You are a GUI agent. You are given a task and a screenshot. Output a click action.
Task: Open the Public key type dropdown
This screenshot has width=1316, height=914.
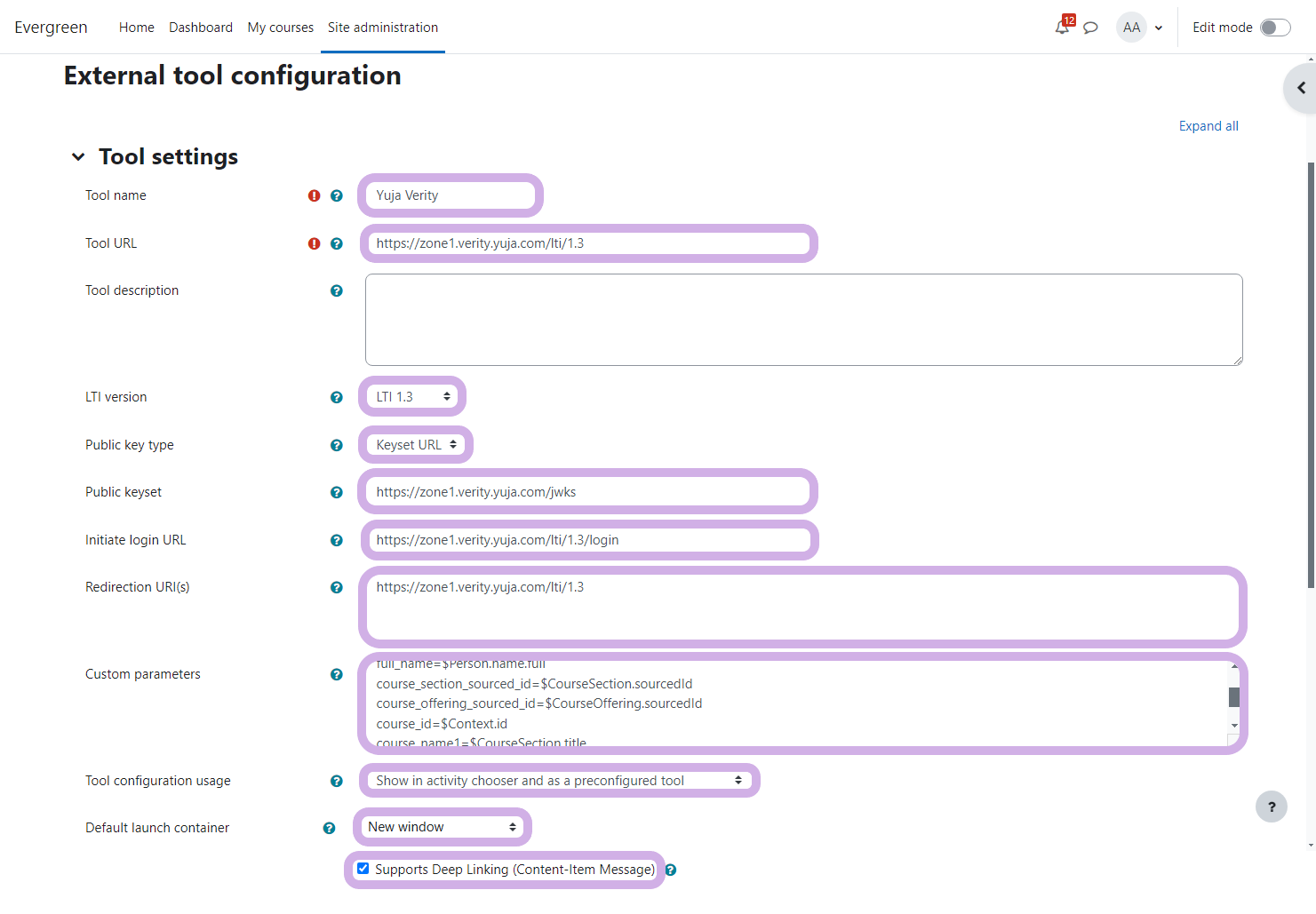coord(416,445)
